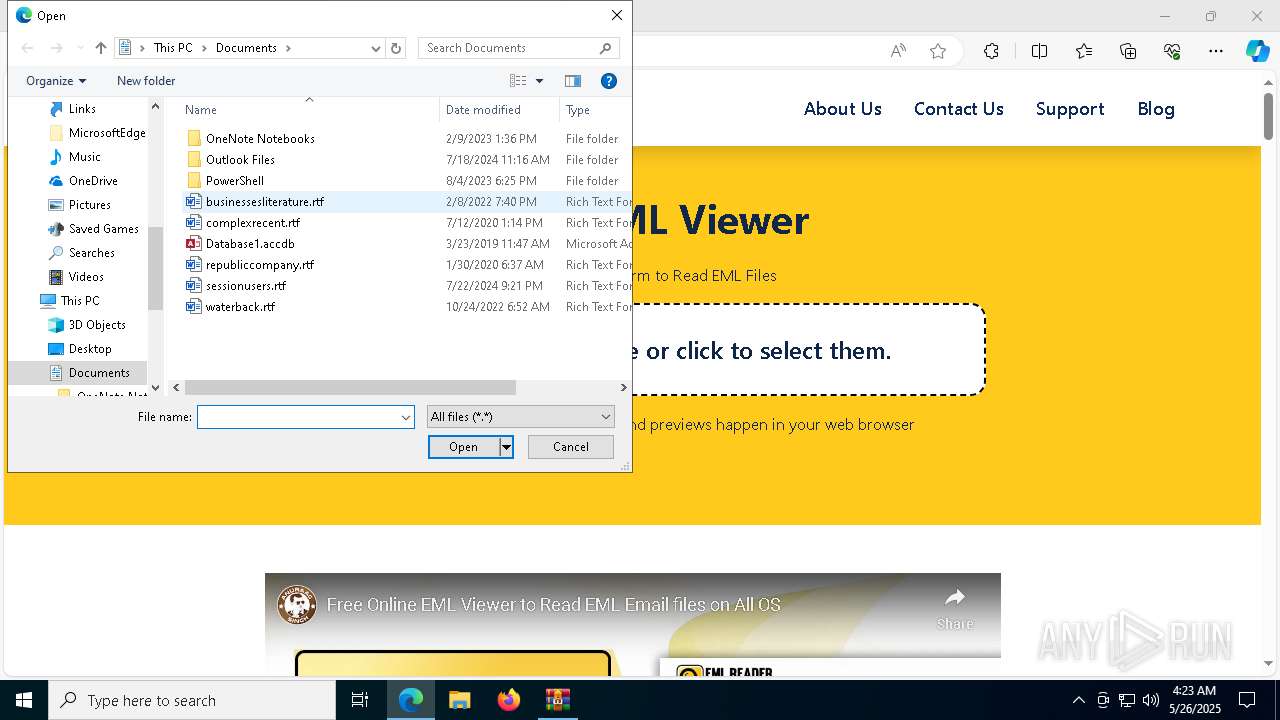Image resolution: width=1280 pixels, height=720 pixels.
Task: Open the Copilot sidebar icon
Action: tap(1257, 51)
